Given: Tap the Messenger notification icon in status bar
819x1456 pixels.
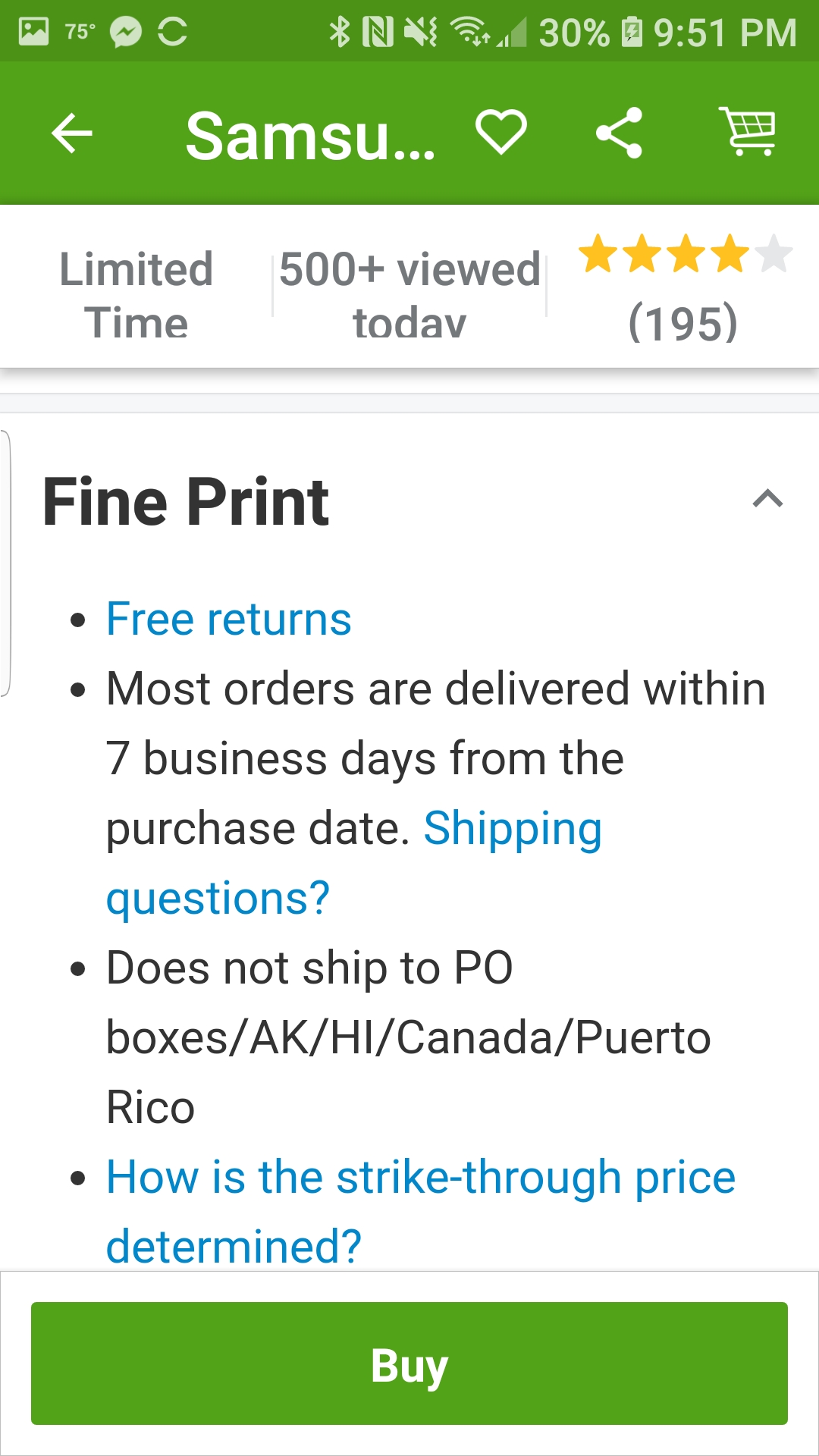Looking at the screenshot, I should tap(126, 32).
